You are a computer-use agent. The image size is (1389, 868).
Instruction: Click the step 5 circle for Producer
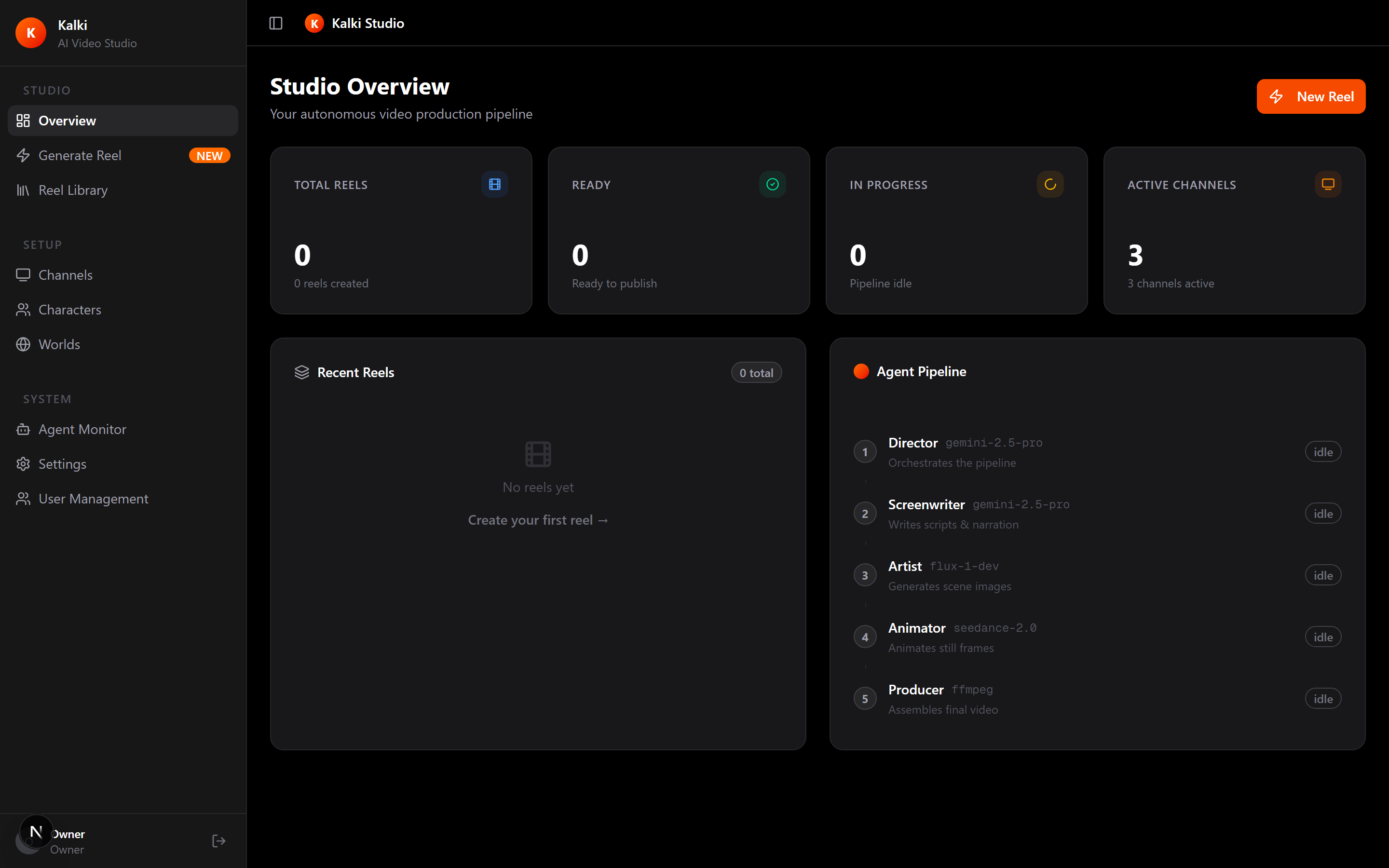865,699
